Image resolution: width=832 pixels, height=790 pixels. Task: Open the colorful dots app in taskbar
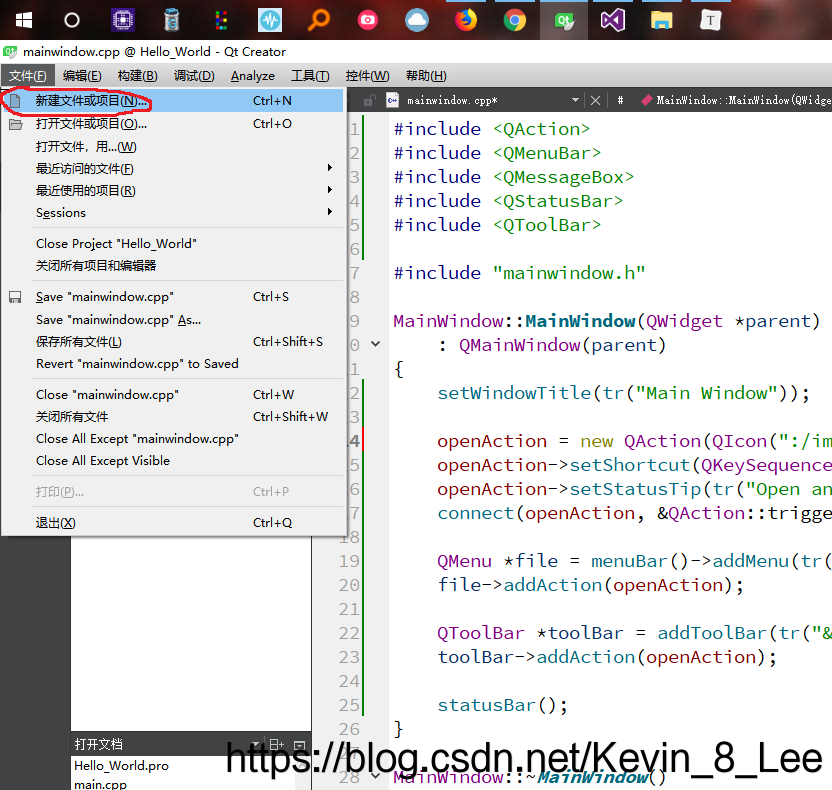tap(221, 21)
